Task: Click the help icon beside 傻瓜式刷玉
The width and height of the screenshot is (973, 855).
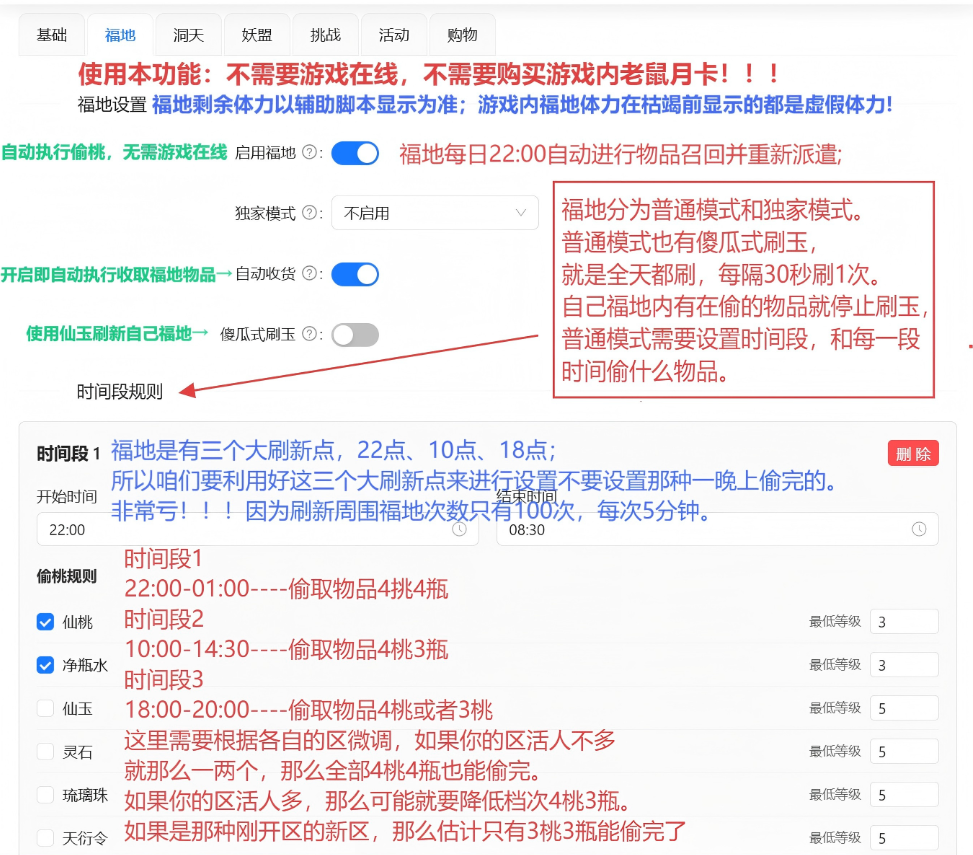Action: click(308, 335)
